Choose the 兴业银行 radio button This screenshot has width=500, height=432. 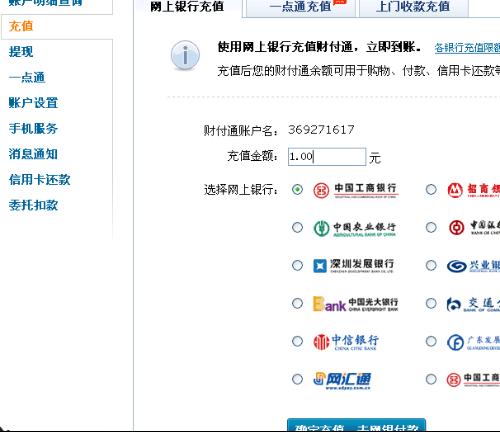[x=431, y=266]
